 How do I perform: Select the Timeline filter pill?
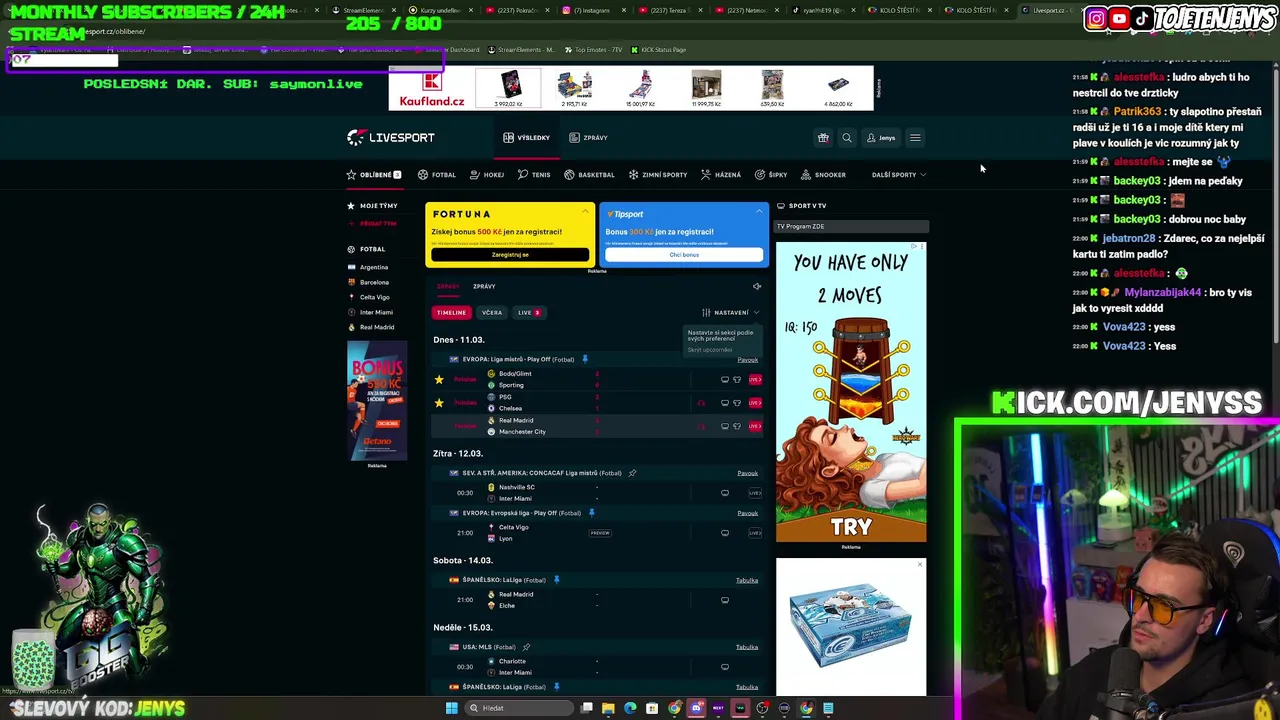coord(451,313)
